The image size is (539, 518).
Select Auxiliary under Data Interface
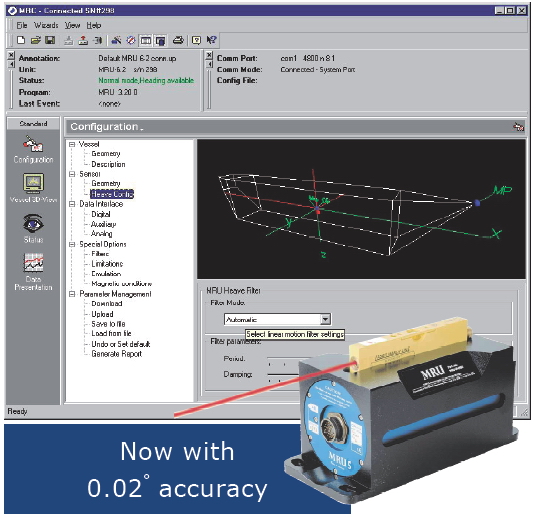coord(103,224)
